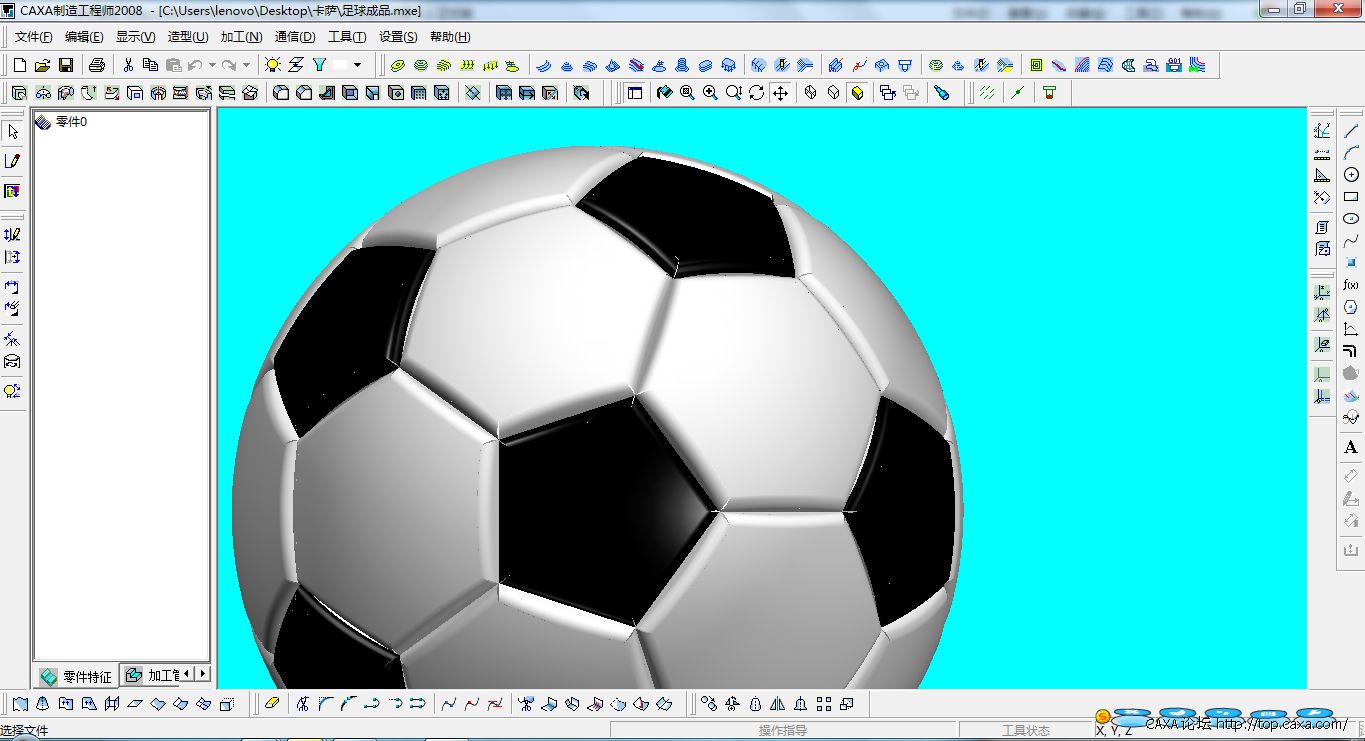
Task: Create a new file with the blank page icon
Action: [20, 65]
